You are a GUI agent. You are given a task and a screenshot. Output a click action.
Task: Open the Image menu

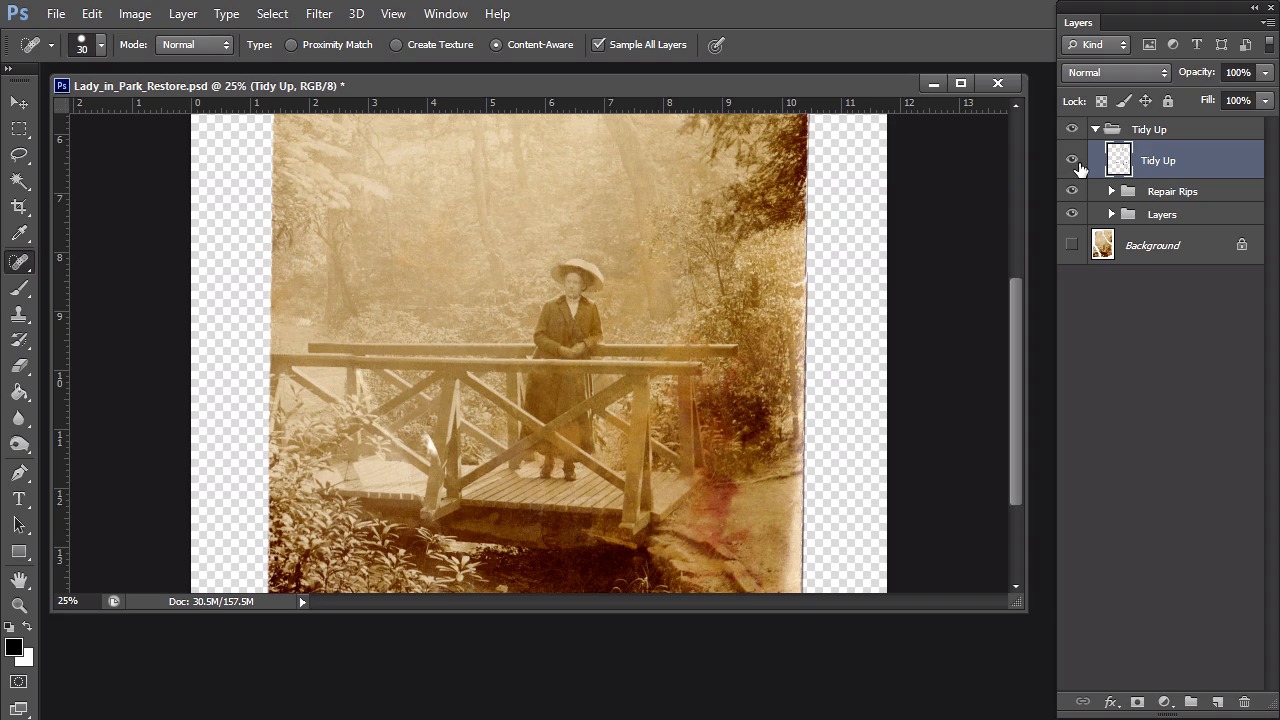[x=135, y=14]
